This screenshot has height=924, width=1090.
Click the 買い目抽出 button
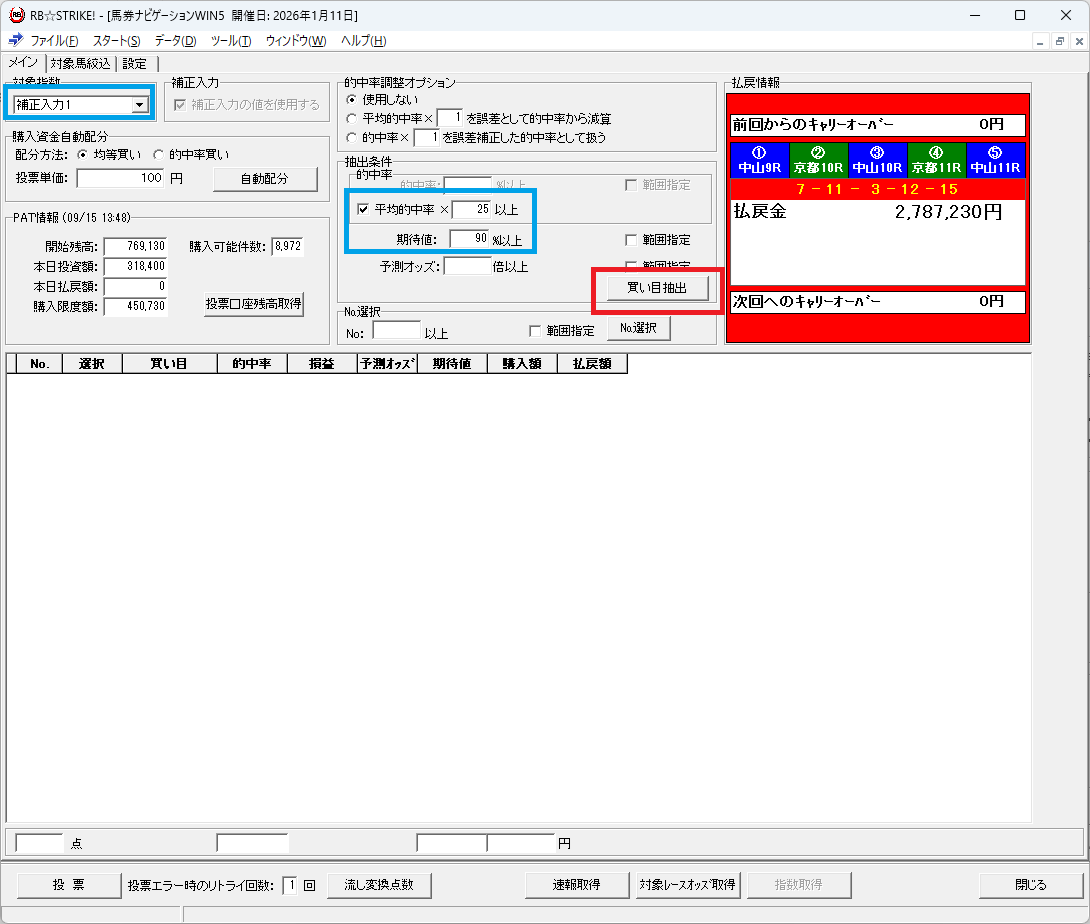[658, 288]
